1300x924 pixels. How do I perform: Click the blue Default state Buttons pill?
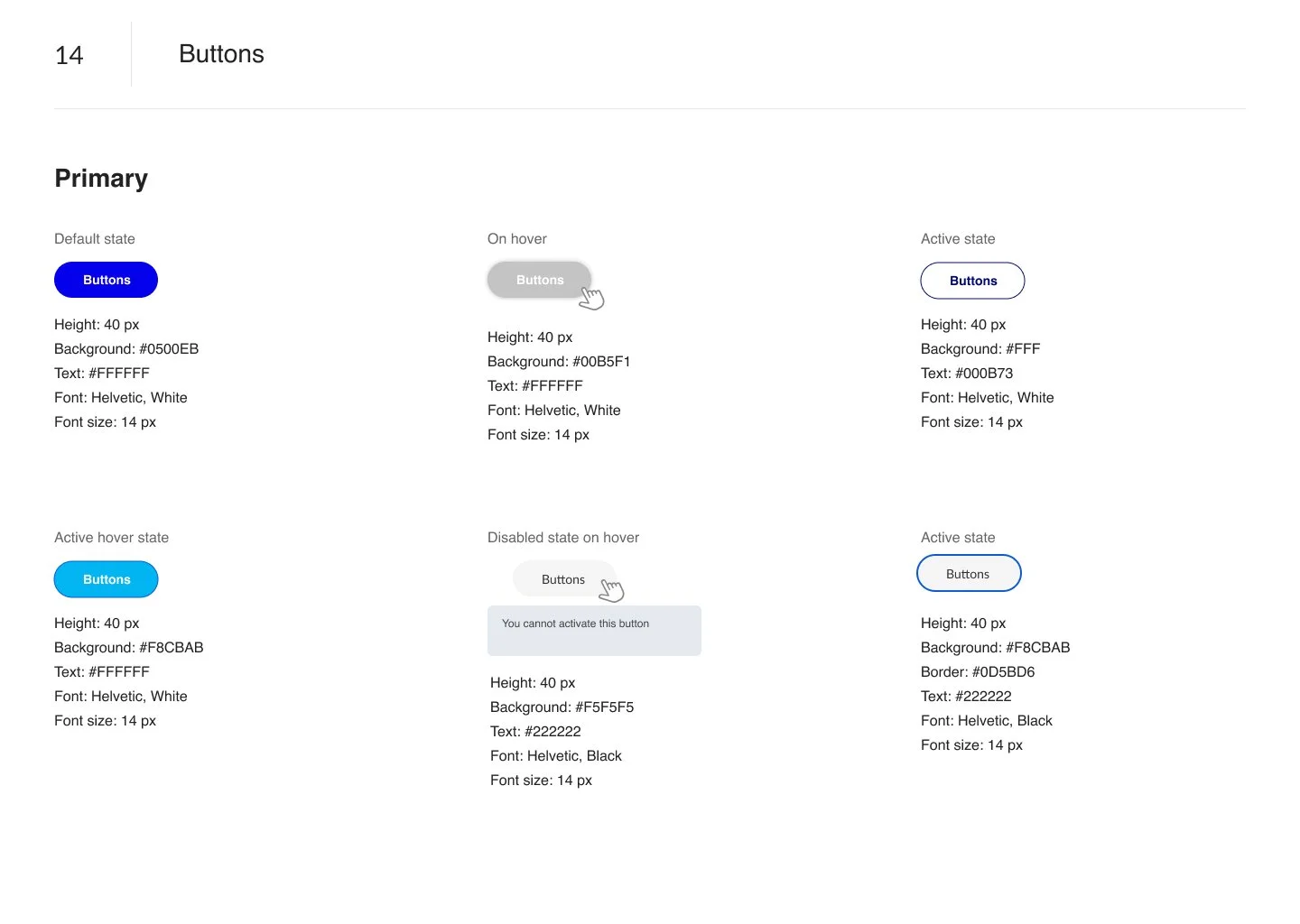[106, 280]
